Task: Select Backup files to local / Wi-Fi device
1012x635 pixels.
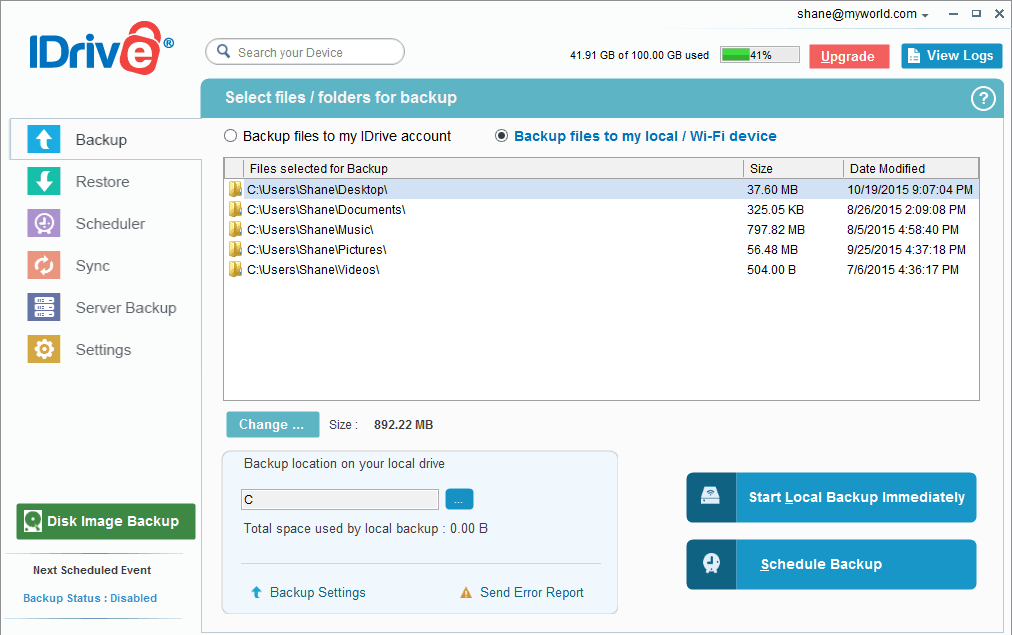Action: (x=502, y=136)
